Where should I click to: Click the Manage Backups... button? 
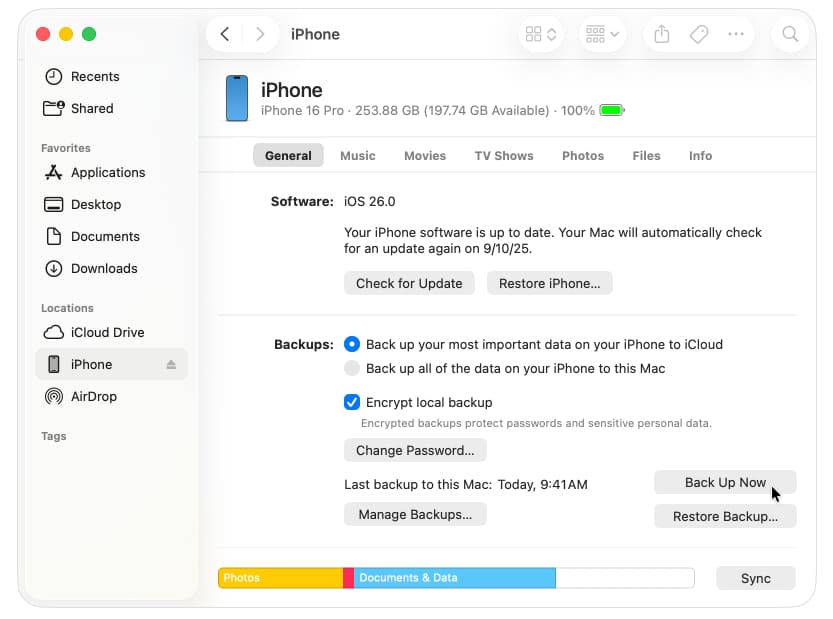(x=415, y=514)
